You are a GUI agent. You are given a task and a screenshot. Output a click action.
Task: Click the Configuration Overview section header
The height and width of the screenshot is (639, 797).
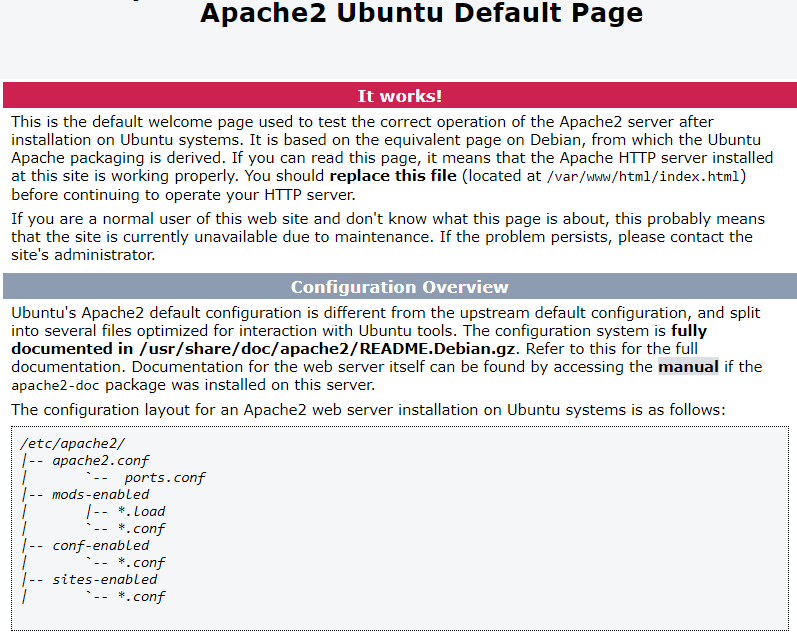point(400,286)
